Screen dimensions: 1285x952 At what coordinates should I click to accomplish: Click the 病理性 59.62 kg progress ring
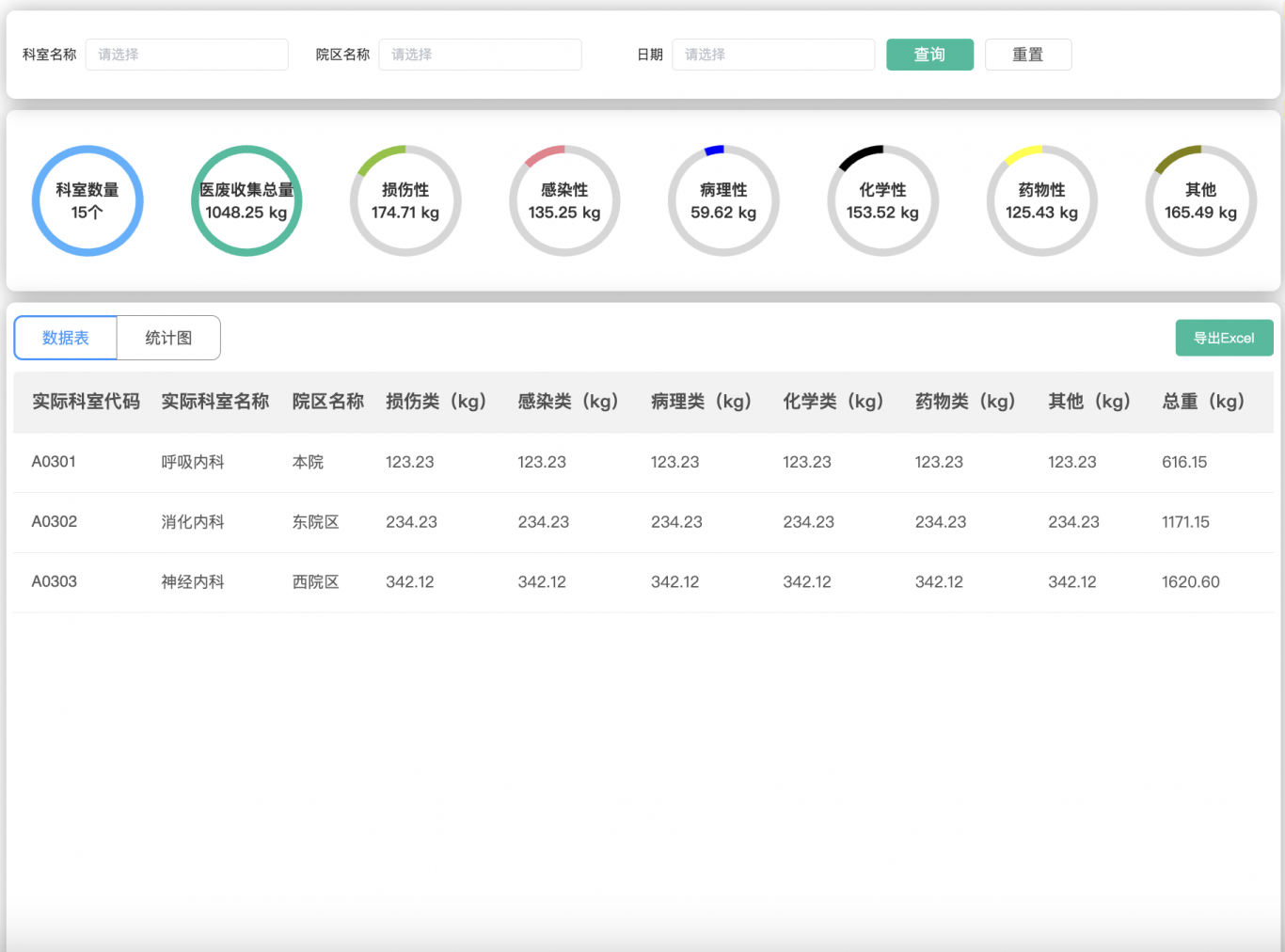(x=723, y=200)
